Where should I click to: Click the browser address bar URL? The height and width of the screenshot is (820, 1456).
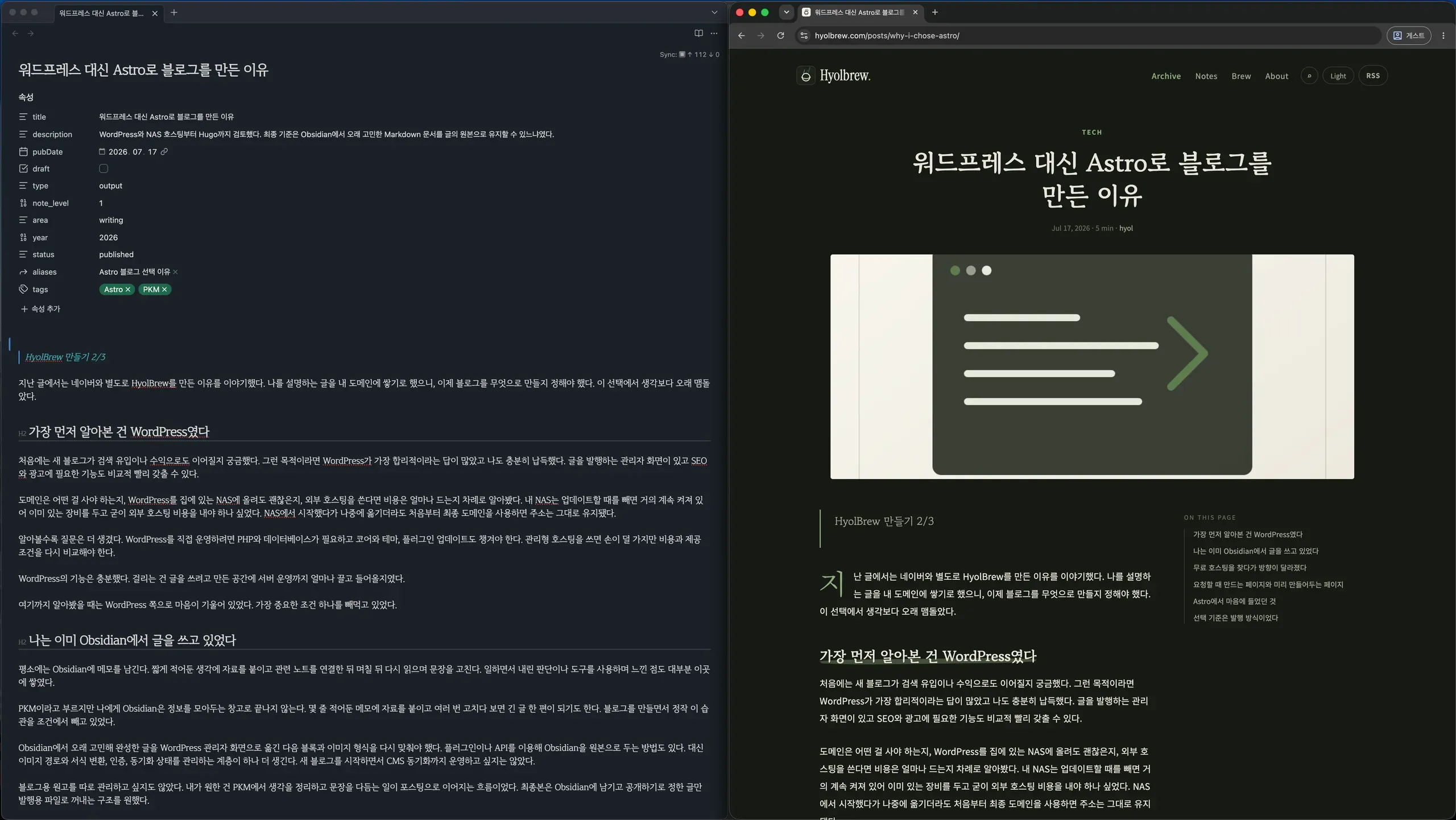[887, 36]
